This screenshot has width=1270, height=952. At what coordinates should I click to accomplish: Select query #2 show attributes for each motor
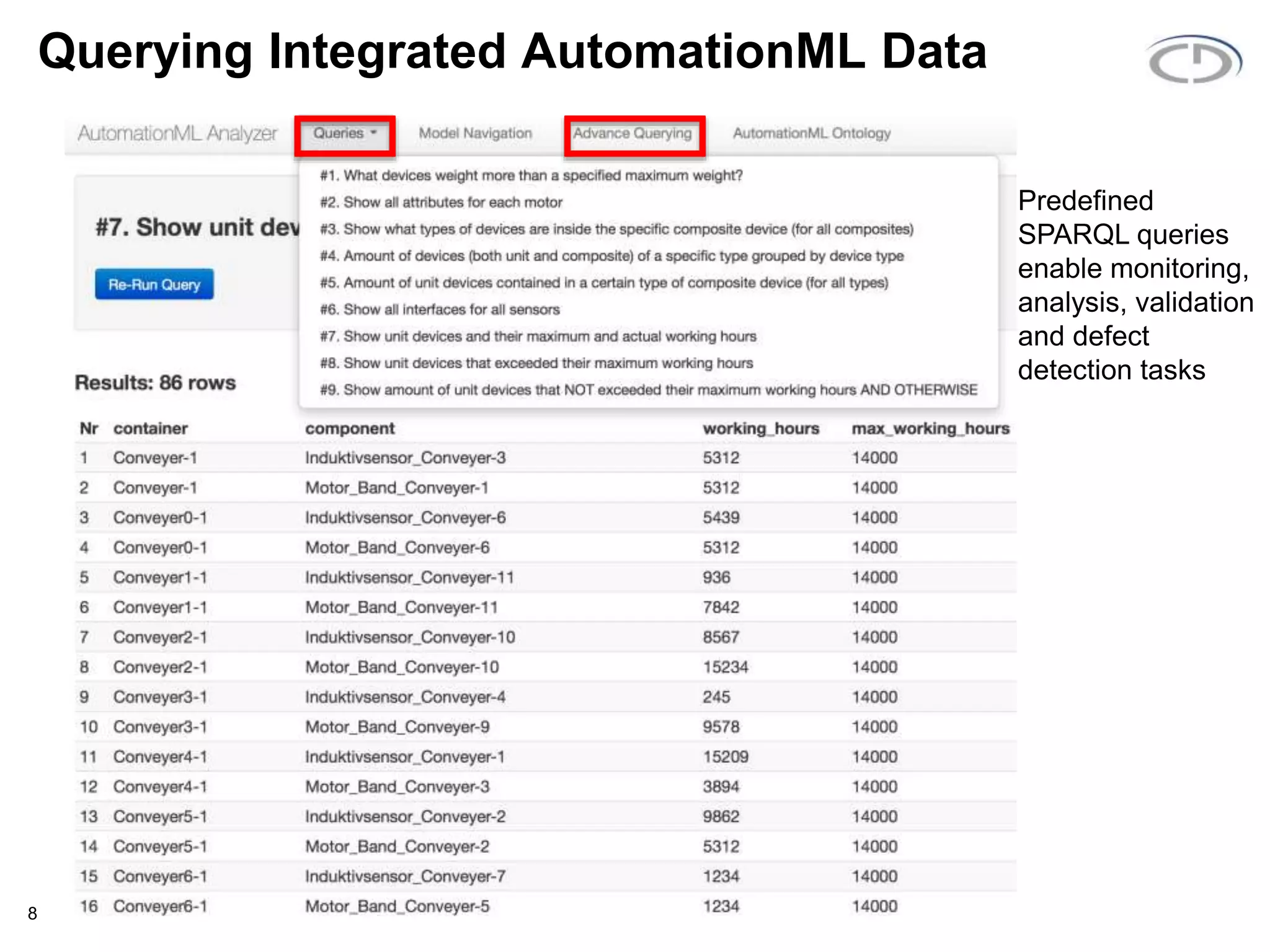(442, 203)
